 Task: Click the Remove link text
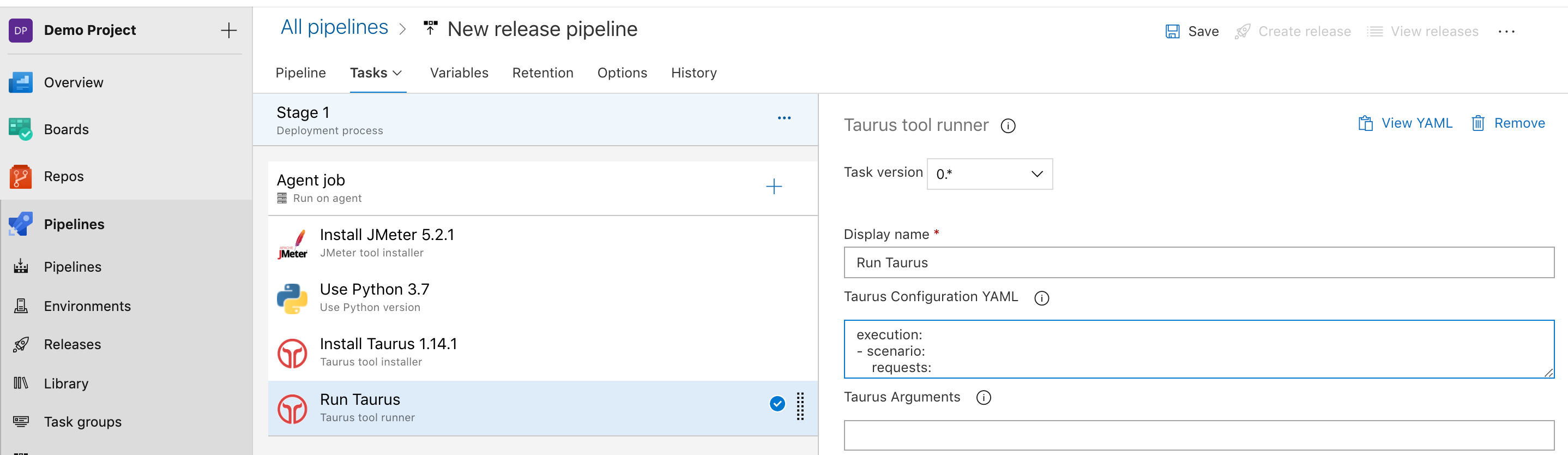pos(1519,124)
